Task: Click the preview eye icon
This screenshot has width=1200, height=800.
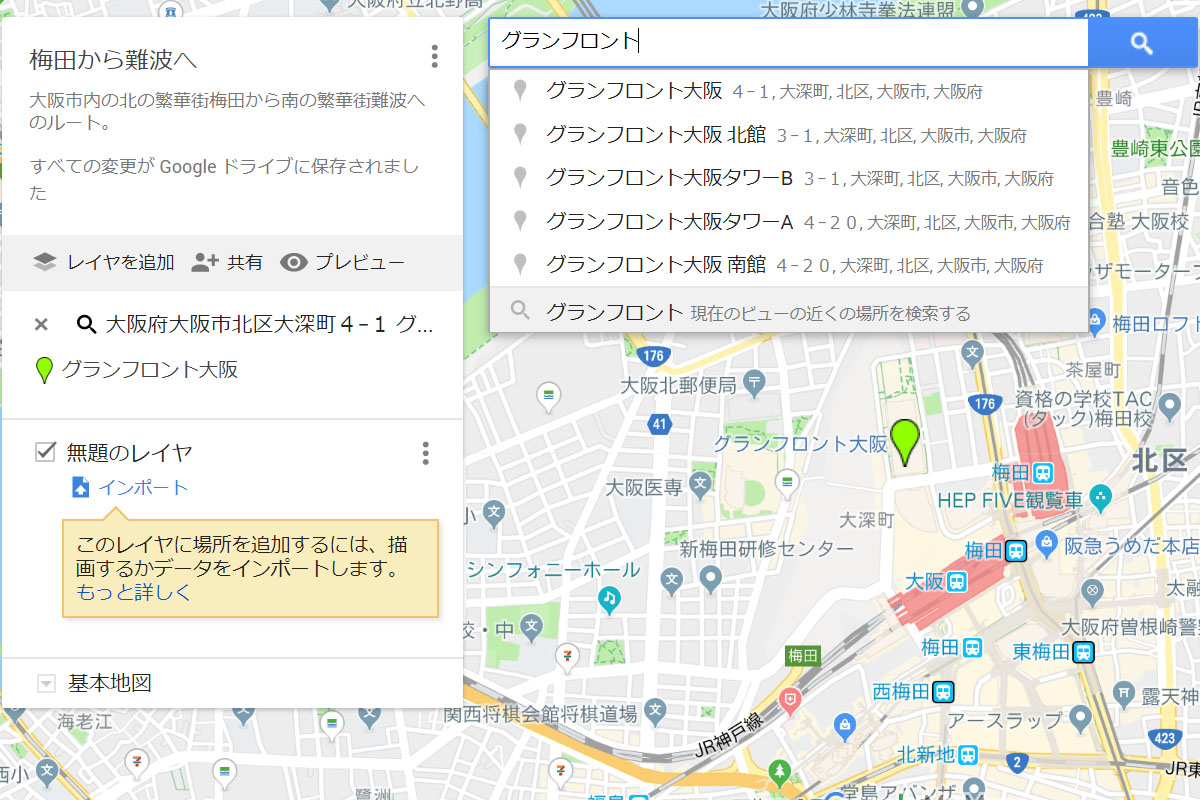Action: (x=293, y=262)
